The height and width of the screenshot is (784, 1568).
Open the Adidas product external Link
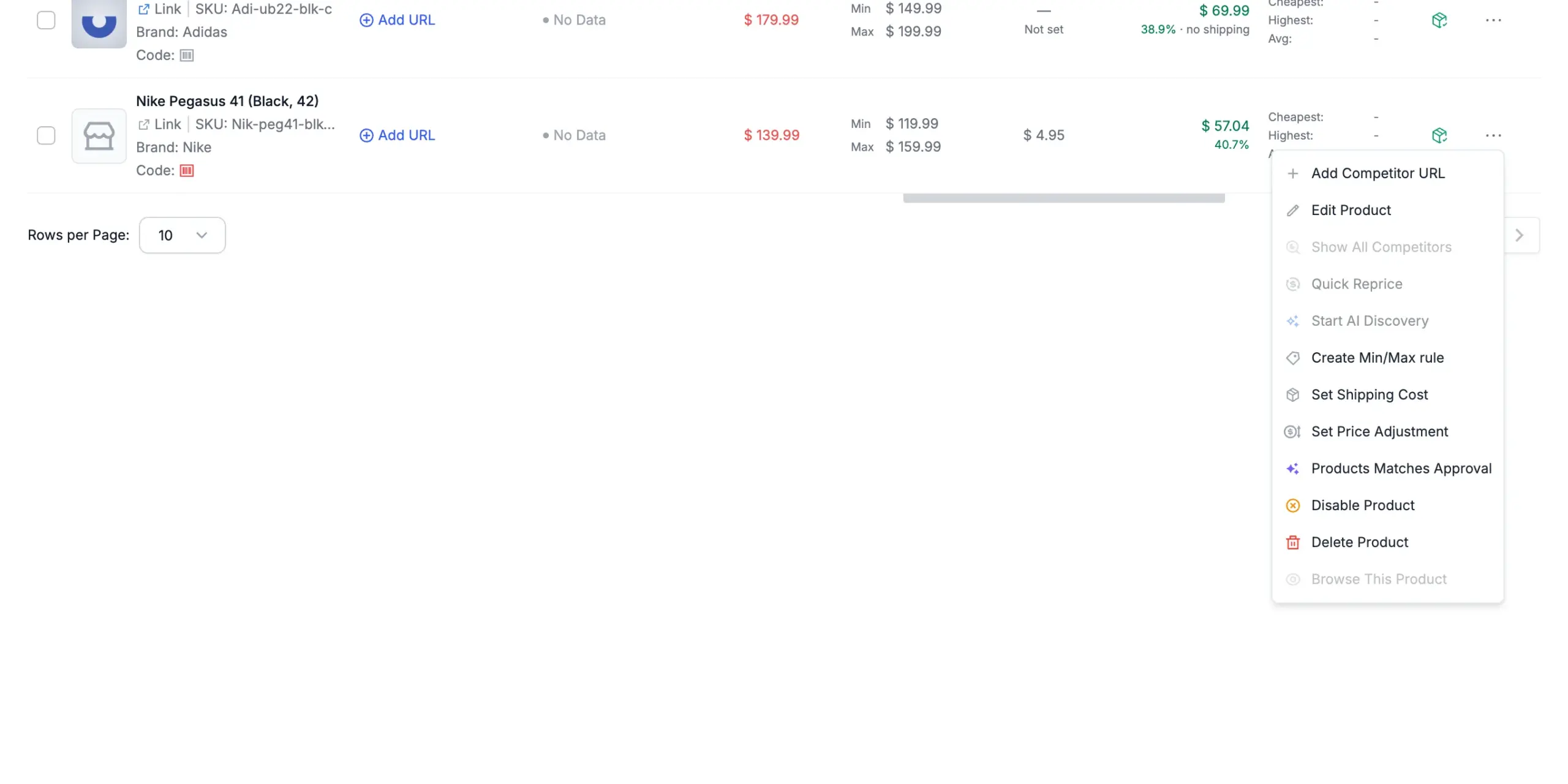pyautogui.click(x=159, y=9)
